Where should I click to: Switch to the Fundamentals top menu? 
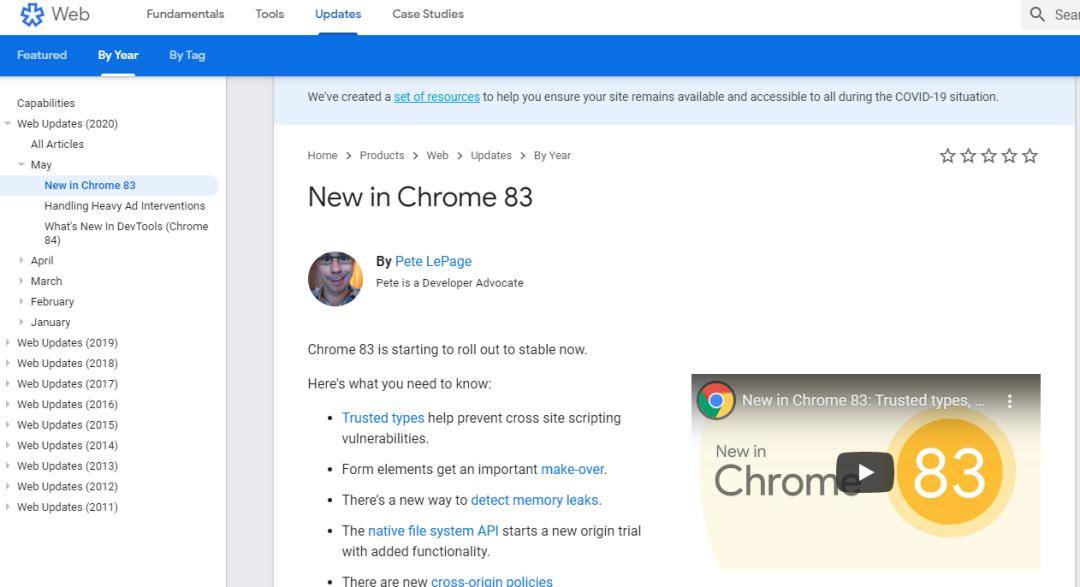point(185,14)
